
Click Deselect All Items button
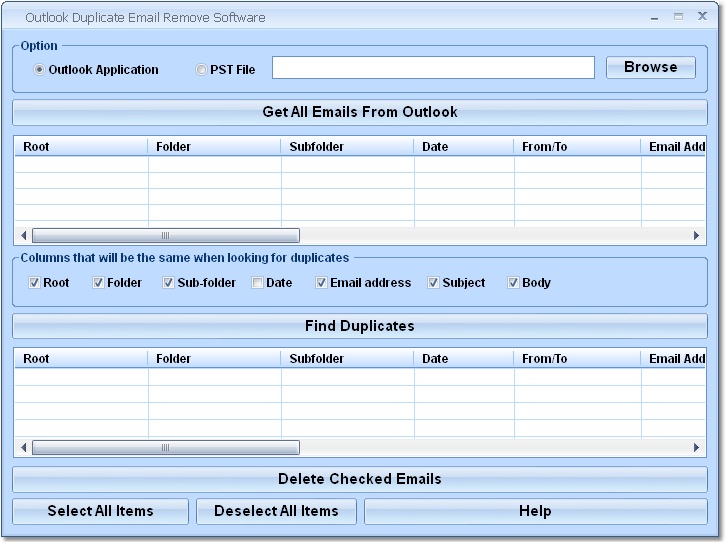(x=276, y=511)
